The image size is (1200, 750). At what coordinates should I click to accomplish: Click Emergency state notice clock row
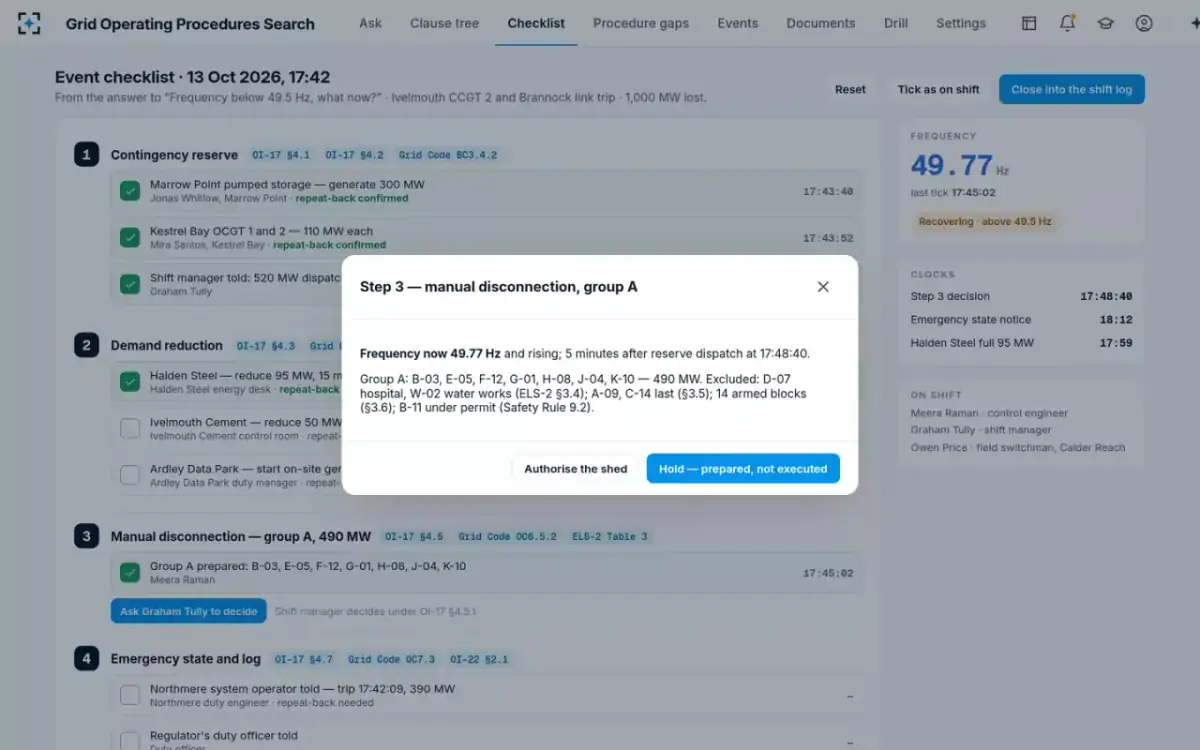[1021, 320]
